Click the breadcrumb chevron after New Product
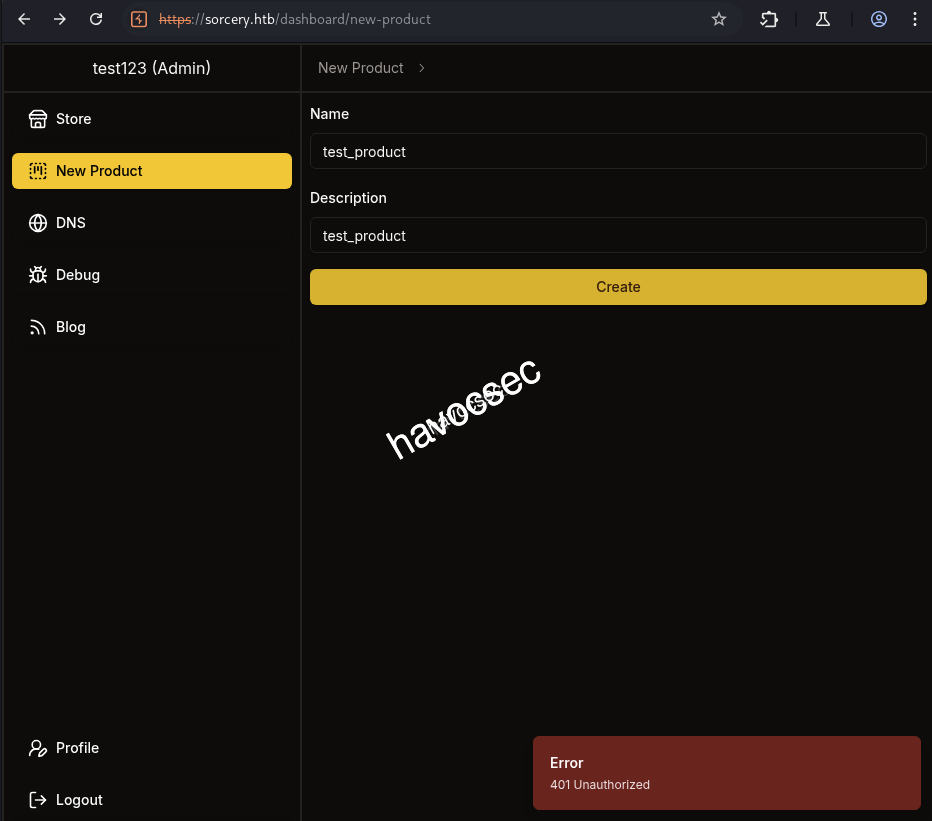This screenshot has width=932, height=821. point(422,68)
